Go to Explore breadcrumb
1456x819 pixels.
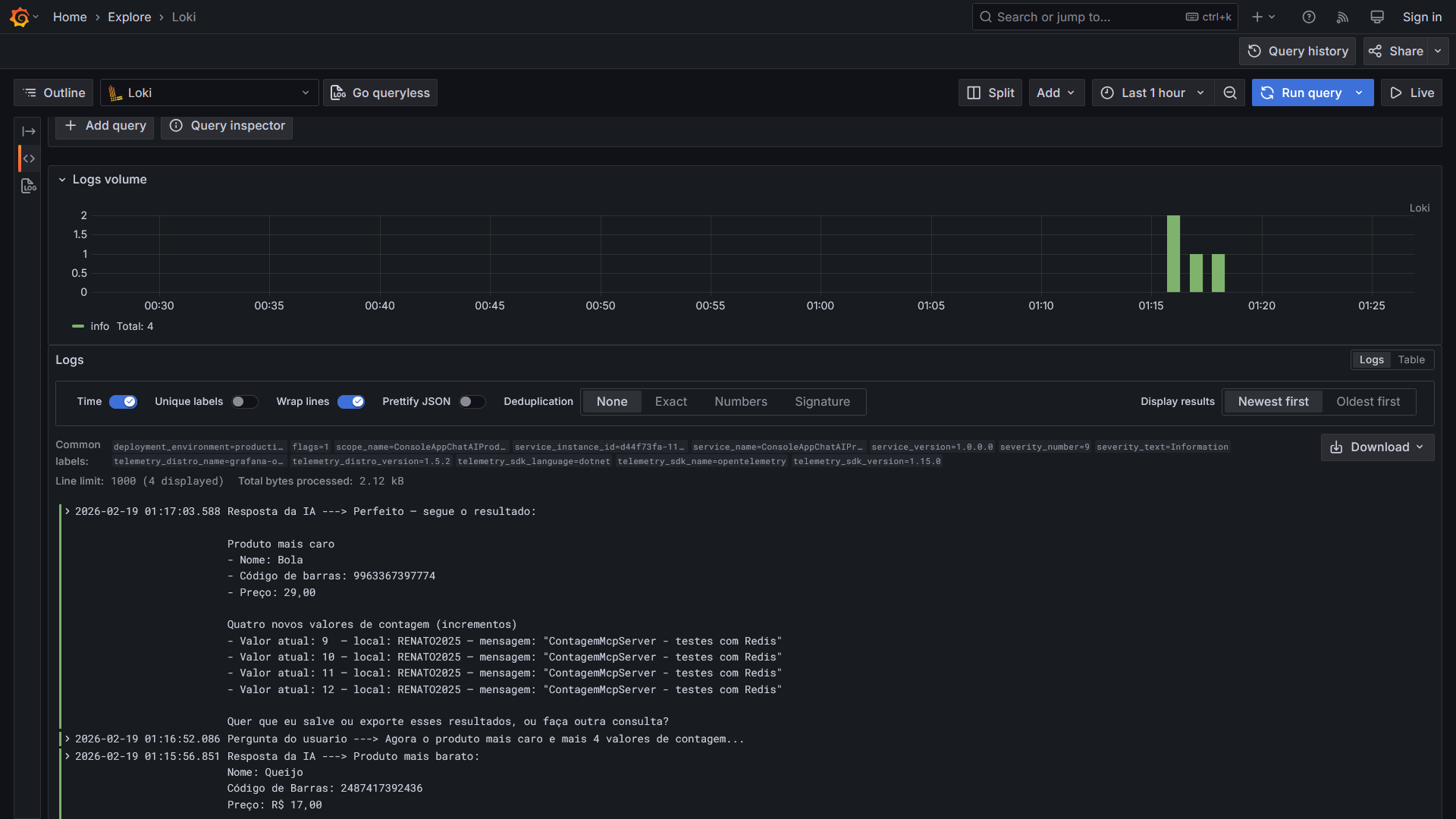tap(130, 17)
